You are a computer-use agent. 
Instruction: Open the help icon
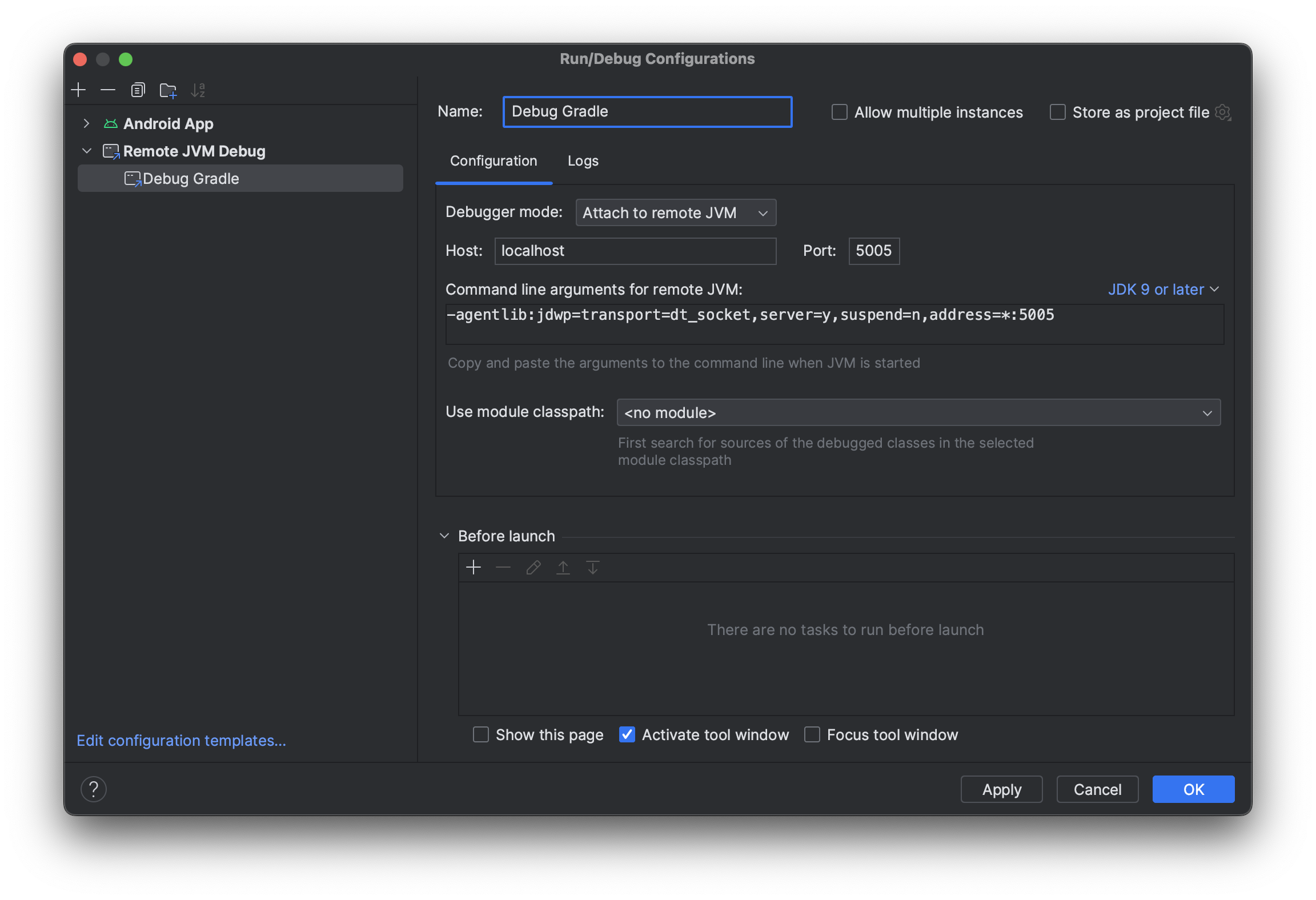pos(94,789)
